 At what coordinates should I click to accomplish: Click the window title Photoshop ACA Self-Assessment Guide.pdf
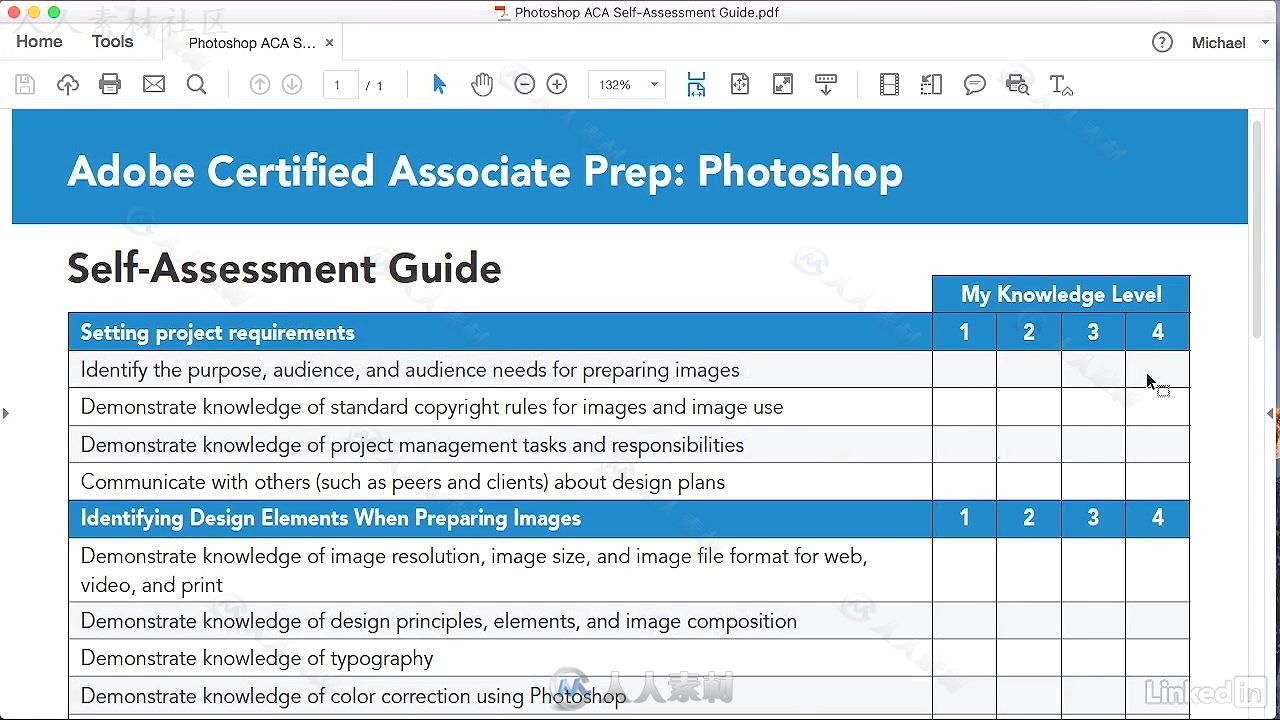[x=646, y=12]
